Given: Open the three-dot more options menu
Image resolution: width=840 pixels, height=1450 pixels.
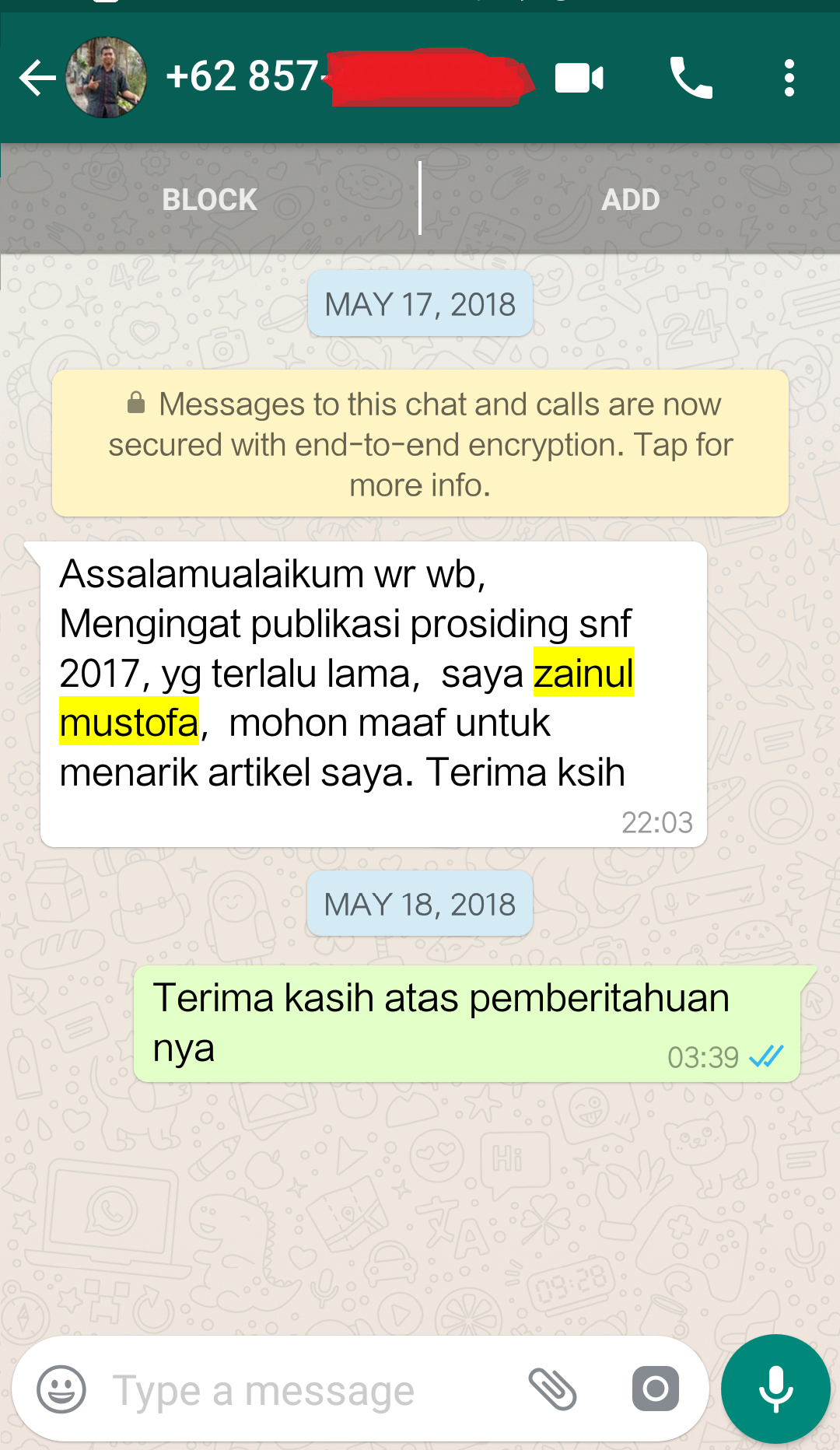Looking at the screenshot, I should [x=789, y=78].
